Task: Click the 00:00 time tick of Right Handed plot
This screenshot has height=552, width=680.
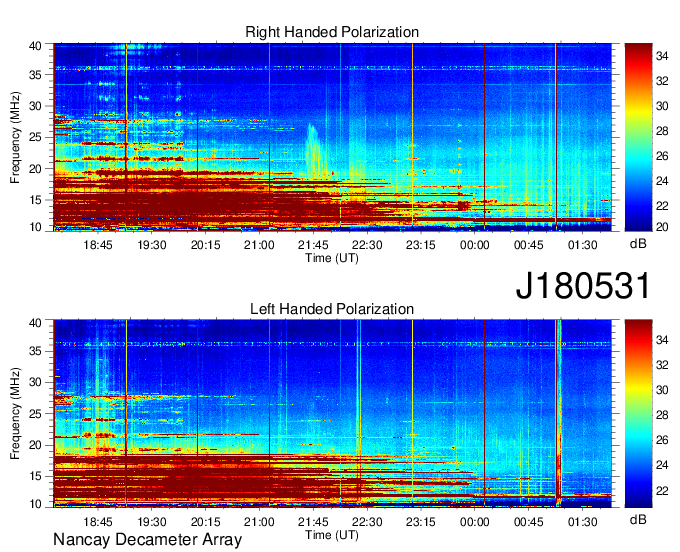Action: (x=475, y=245)
